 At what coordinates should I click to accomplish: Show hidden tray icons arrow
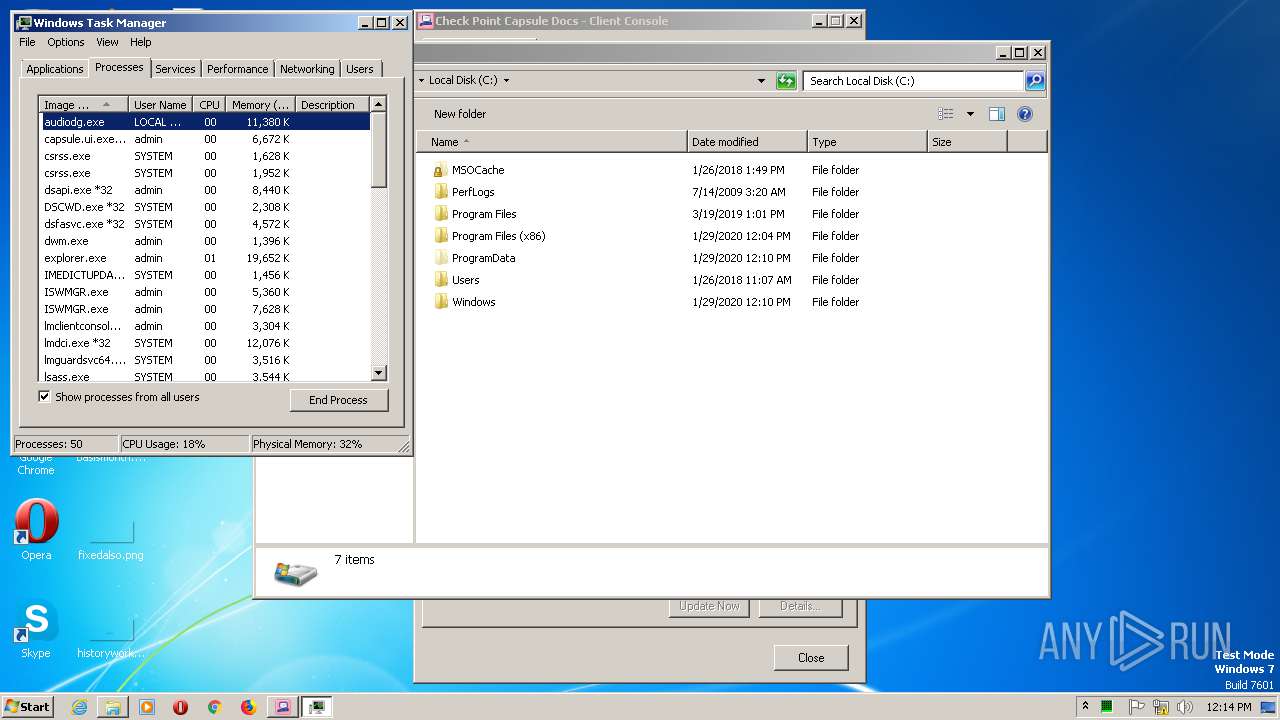tap(1085, 706)
